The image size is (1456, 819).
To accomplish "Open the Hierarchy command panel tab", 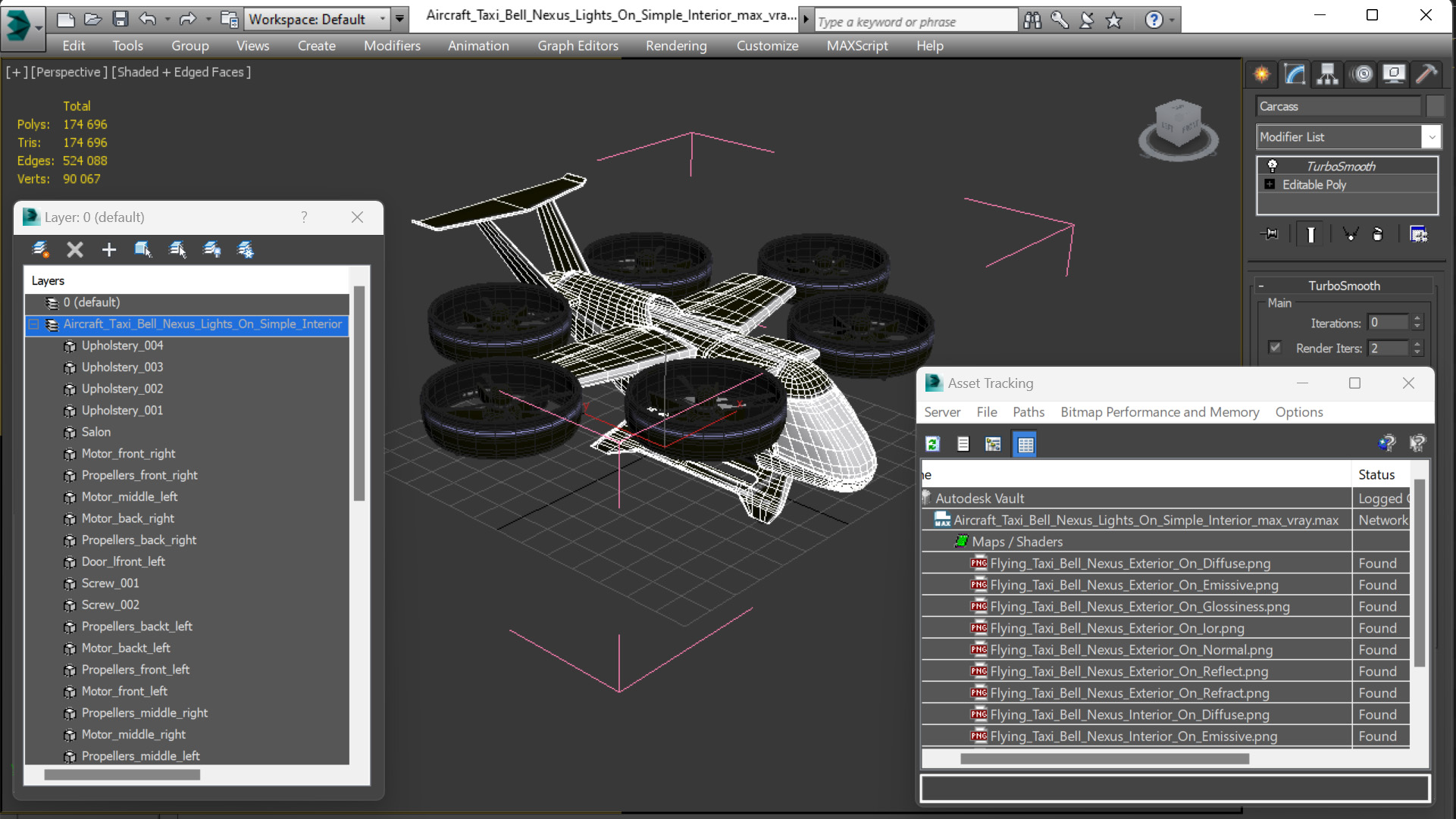I will (1327, 74).
